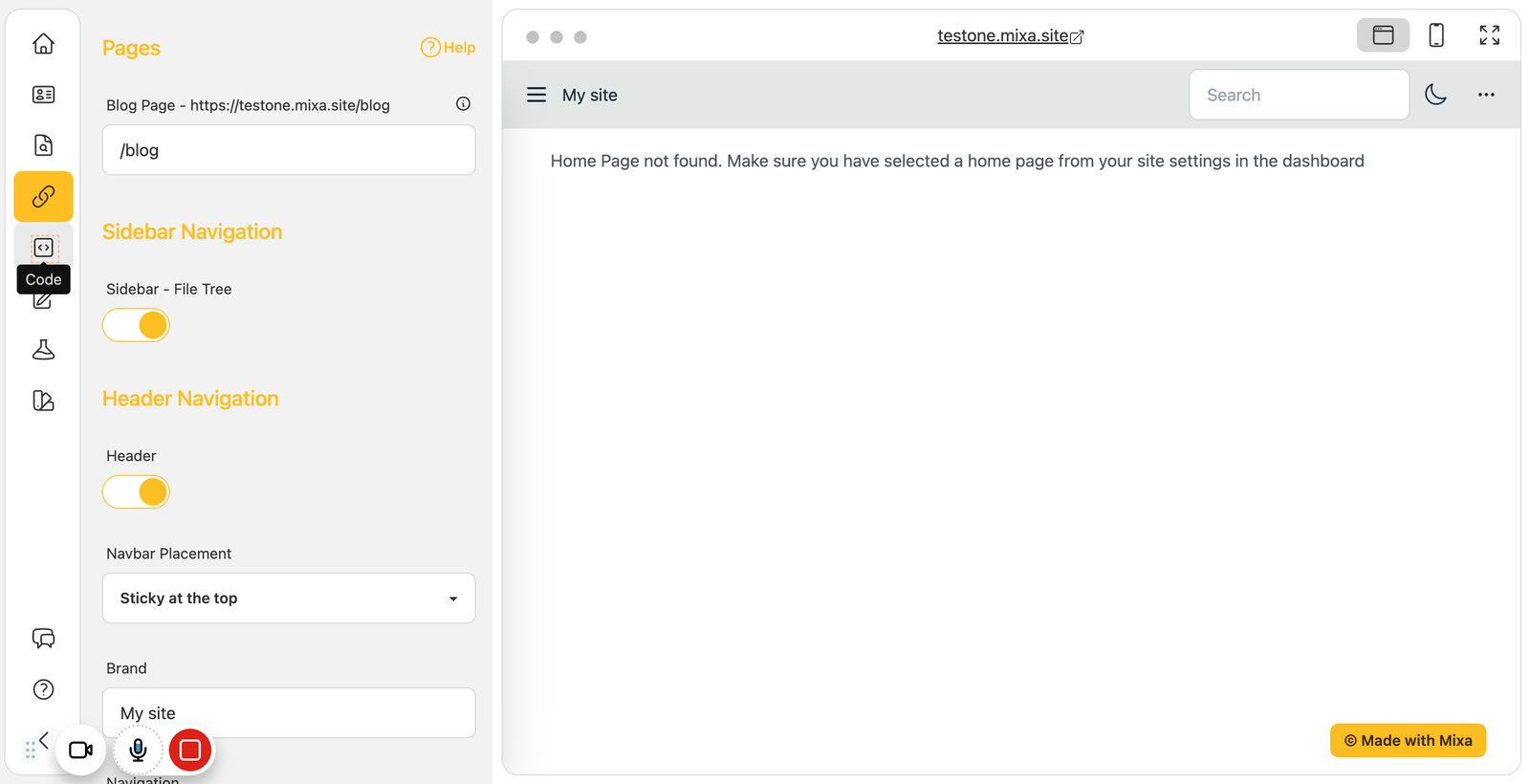Switch preview to desktop view
Image resolution: width=1530 pixels, height=784 pixels.
coord(1383,35)
